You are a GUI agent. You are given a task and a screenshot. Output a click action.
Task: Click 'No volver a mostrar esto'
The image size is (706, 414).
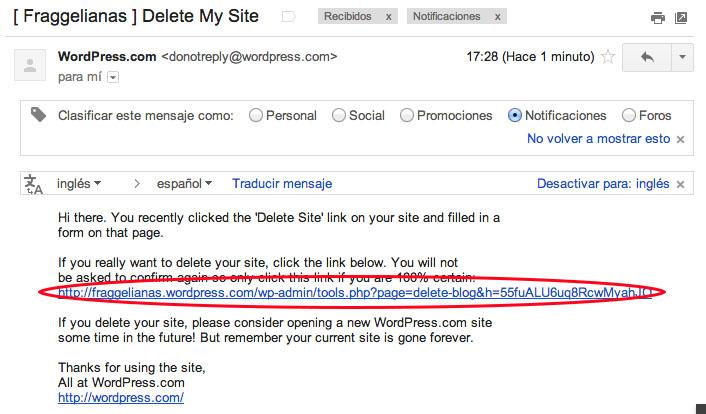click(598, 139)
